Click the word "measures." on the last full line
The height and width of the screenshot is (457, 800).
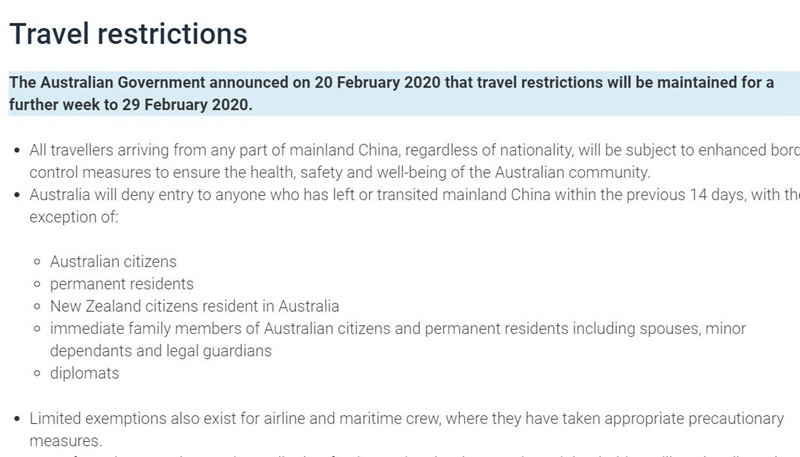click(66, 440)
